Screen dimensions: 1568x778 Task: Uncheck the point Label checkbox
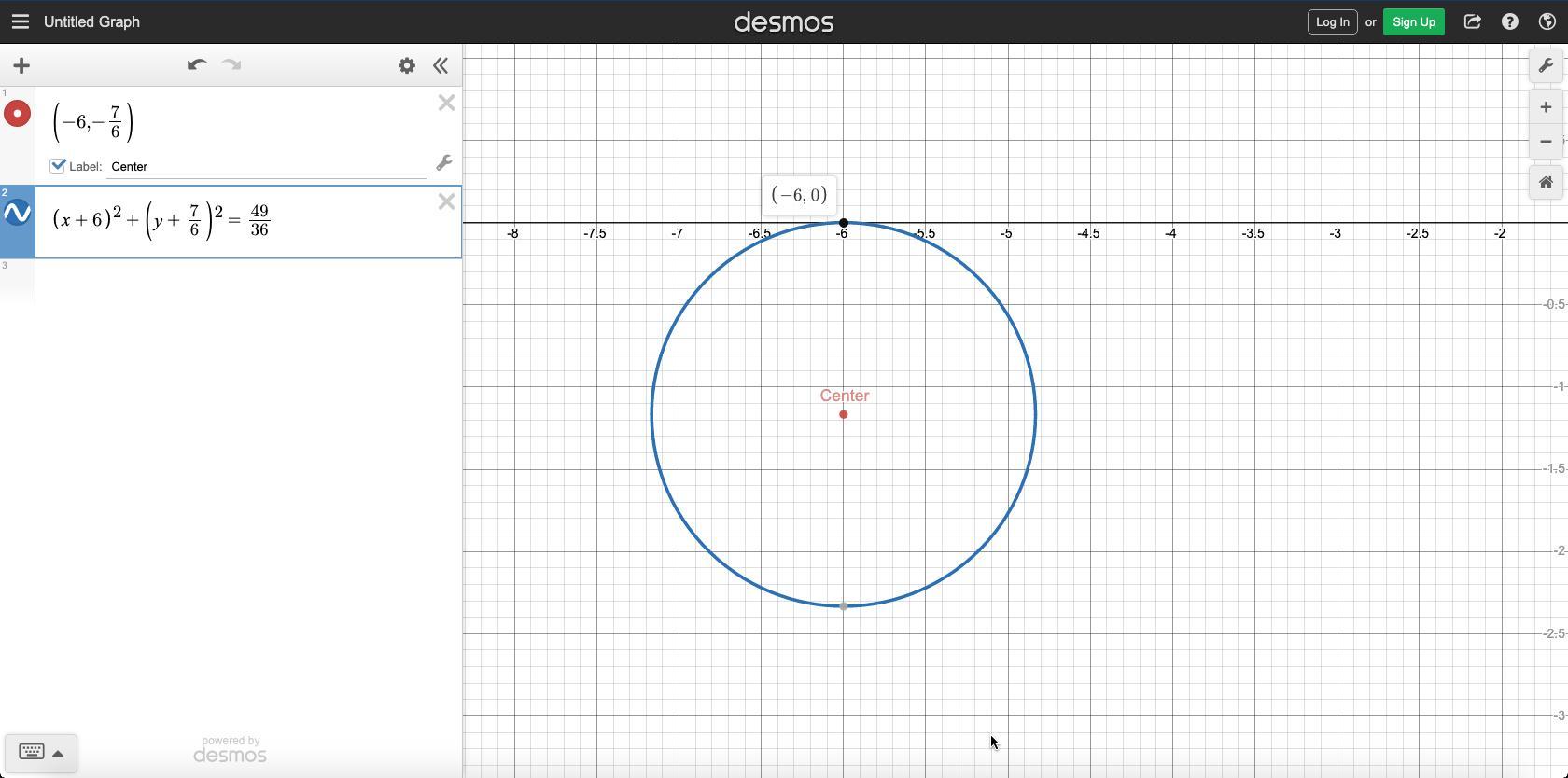click(x=58, y=165)
